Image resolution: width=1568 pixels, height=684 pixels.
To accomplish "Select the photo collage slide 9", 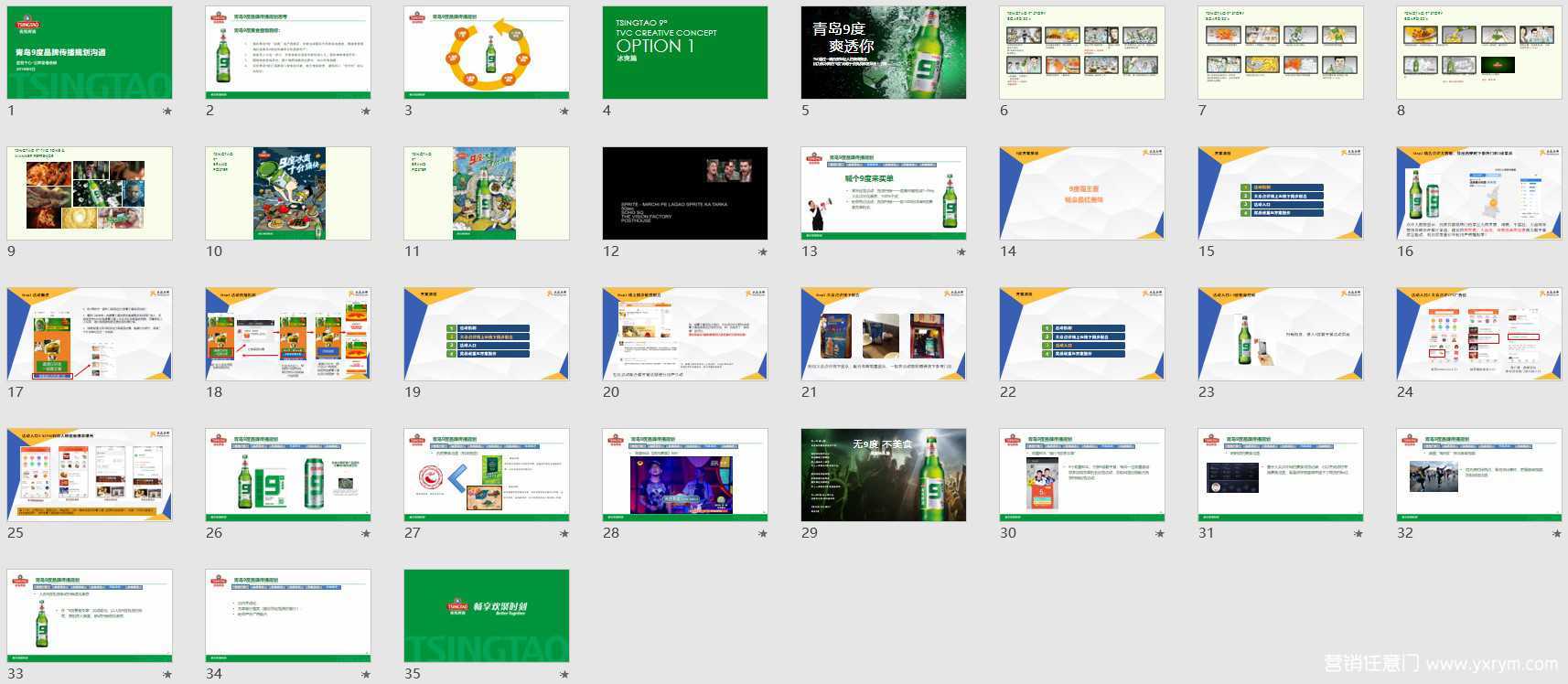I will tap(90, 194).
